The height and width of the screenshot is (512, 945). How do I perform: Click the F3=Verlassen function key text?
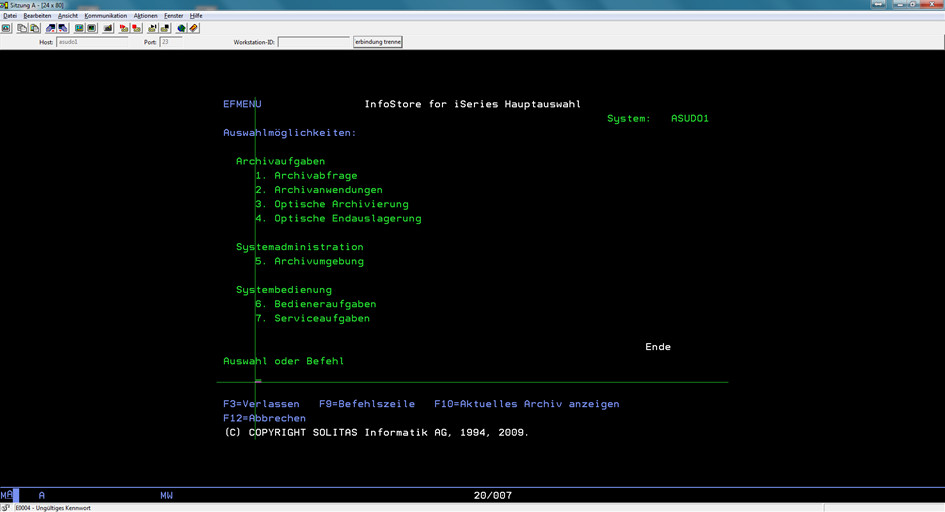pyautogui.click(x=261, y=404)
